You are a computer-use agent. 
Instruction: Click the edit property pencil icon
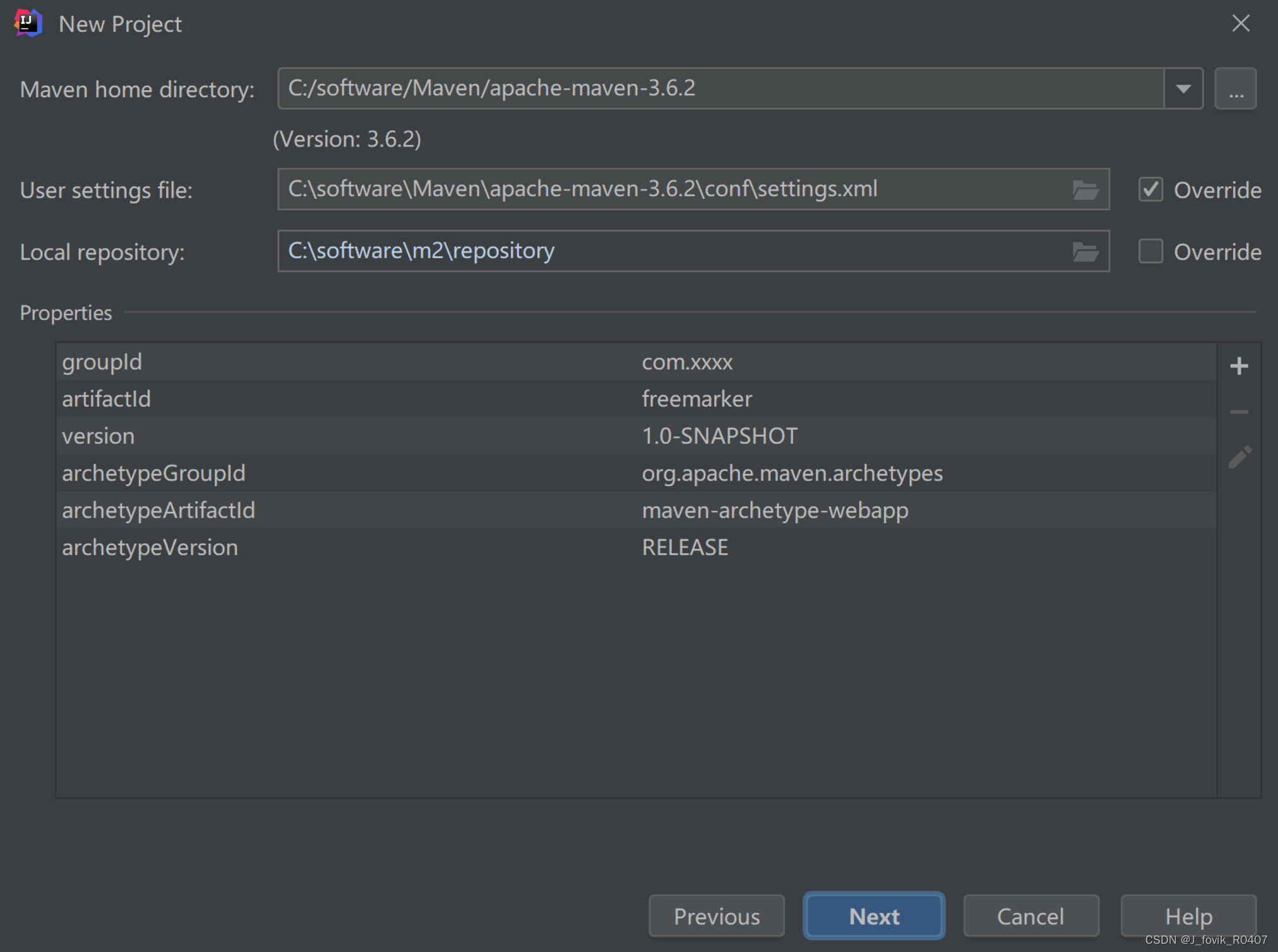coord(1239,457)
